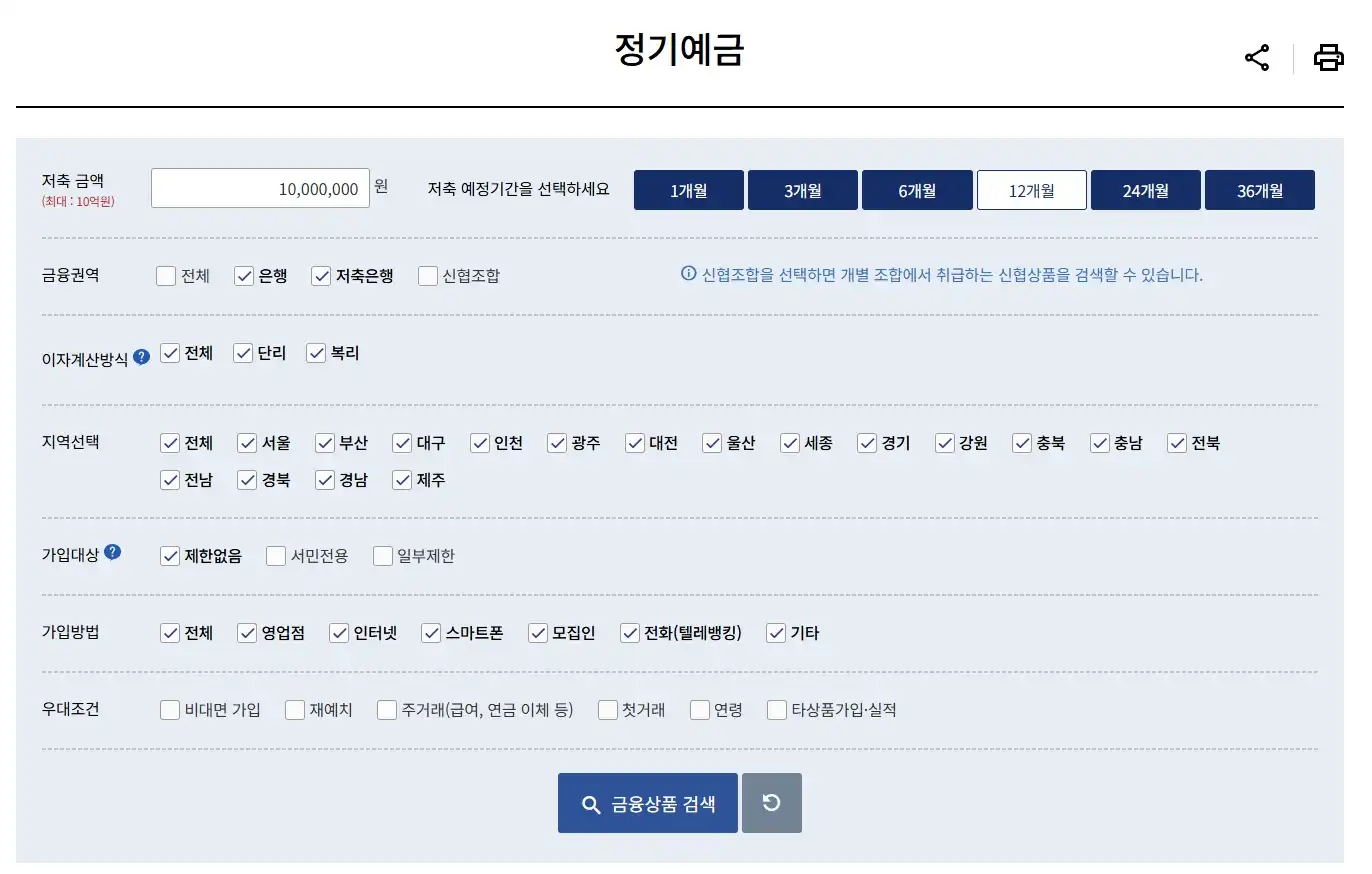
Task: Check 주거래(급여, 연금 이체 등) checkbox
Action: point(387,710)
